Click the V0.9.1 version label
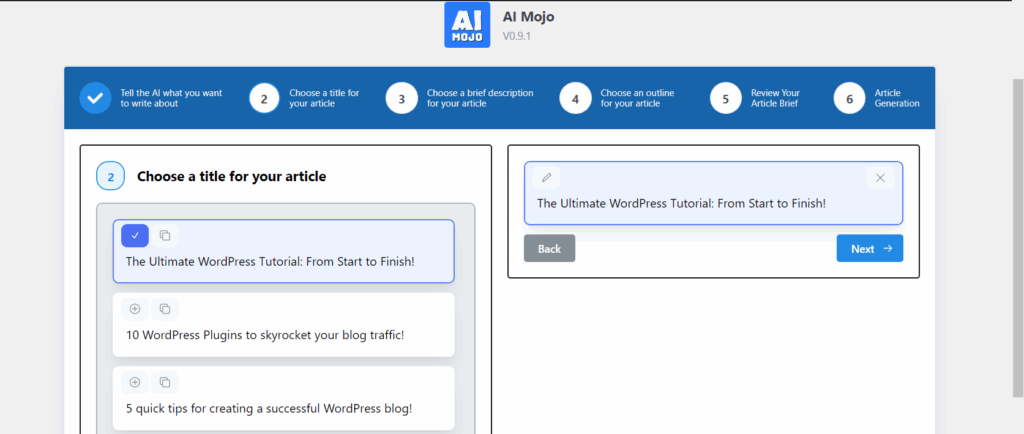 point(517,37)
